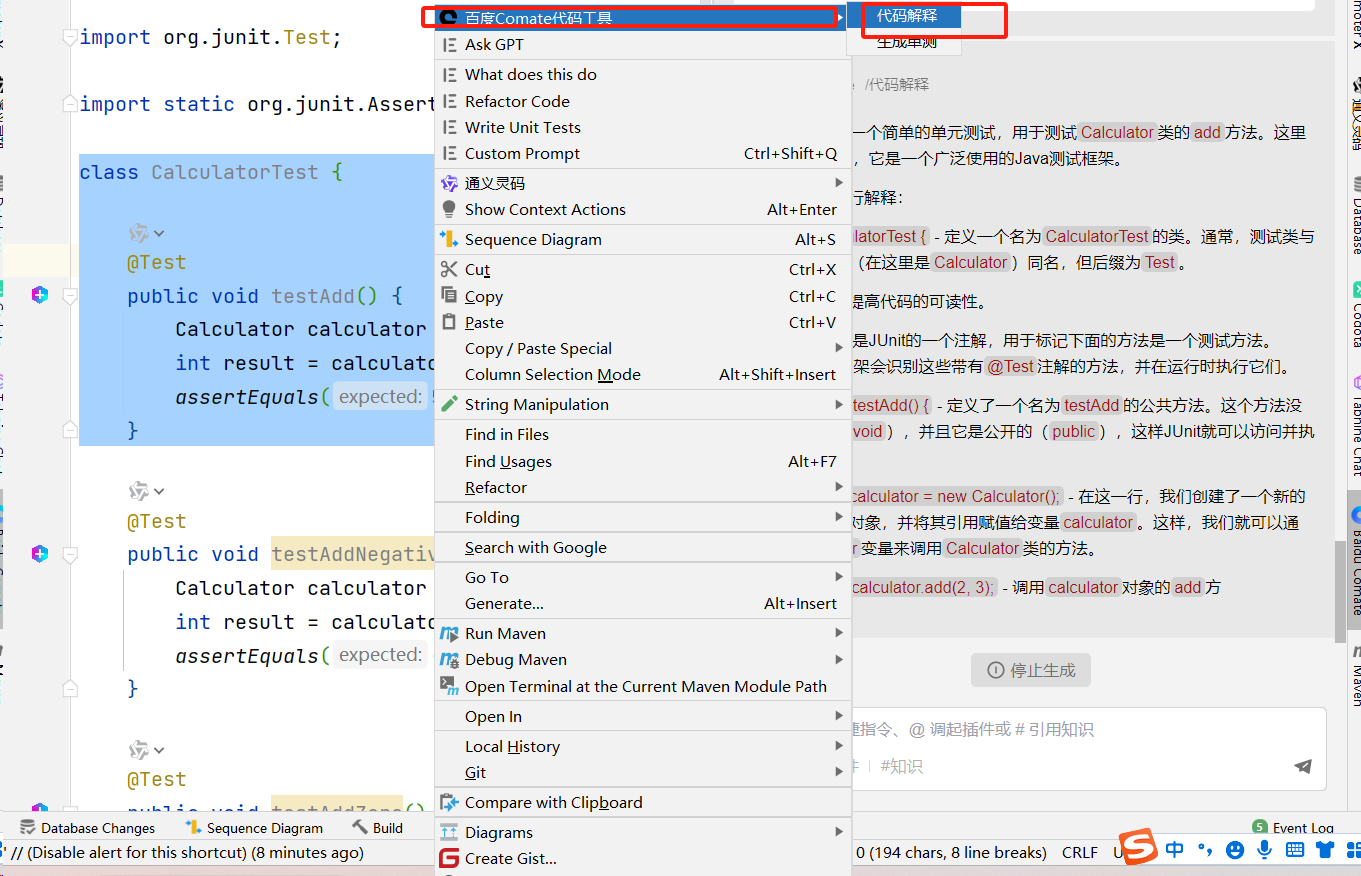Choose 代码解释 in the Comate submenu

point(906,16)
